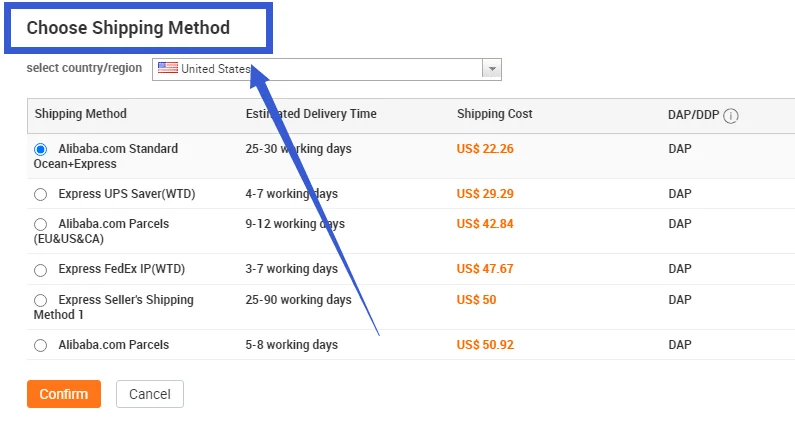Click the United States country selector field

click(320, 69)
